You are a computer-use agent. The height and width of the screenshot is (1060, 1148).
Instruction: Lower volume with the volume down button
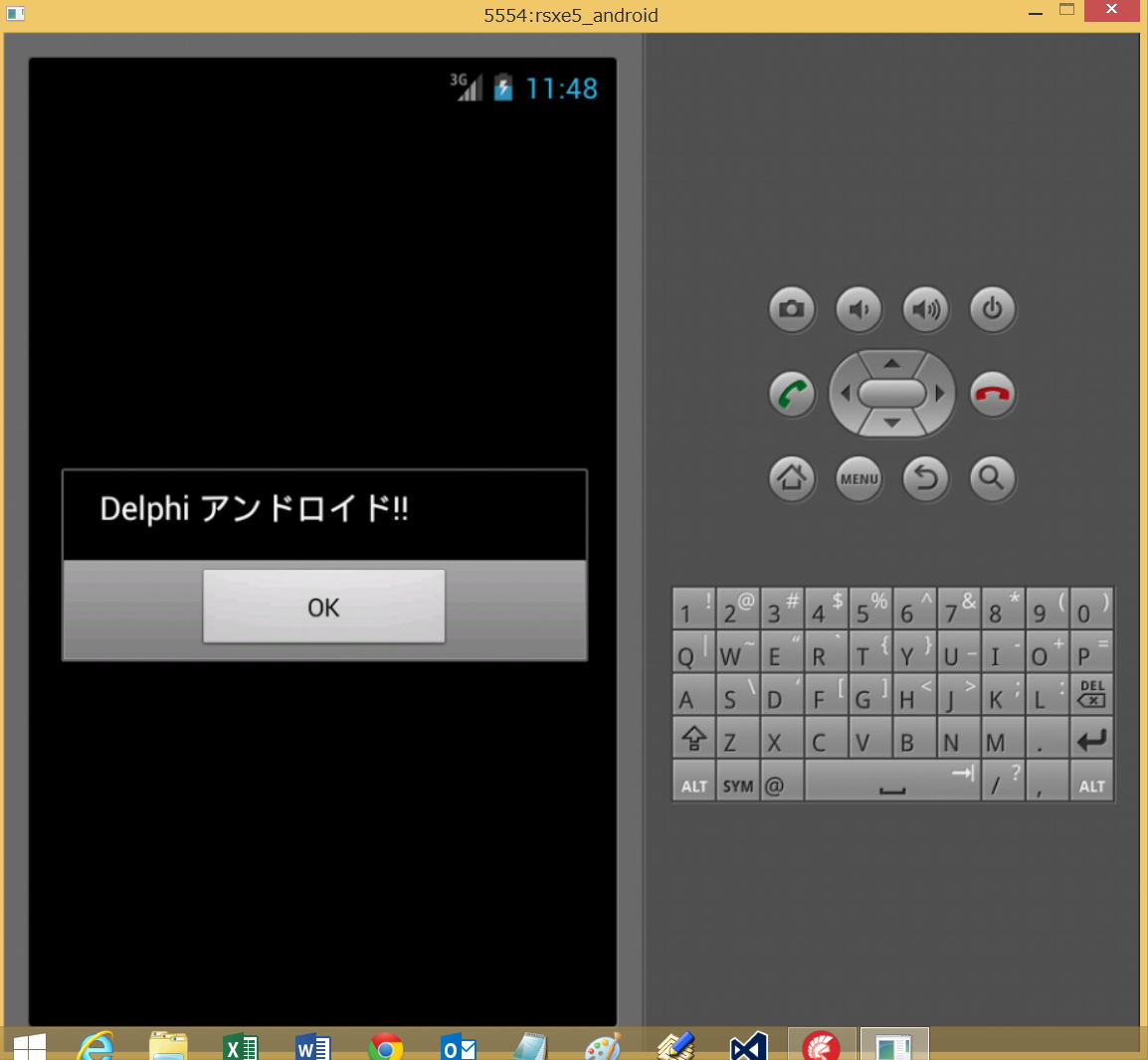point(859,309)
